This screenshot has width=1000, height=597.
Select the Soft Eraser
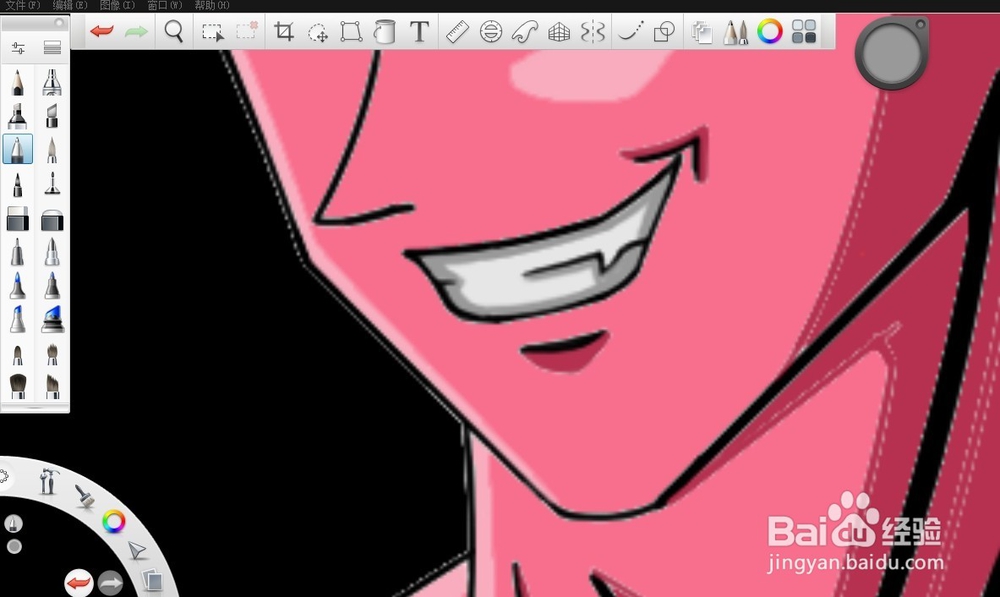point(52,219)
